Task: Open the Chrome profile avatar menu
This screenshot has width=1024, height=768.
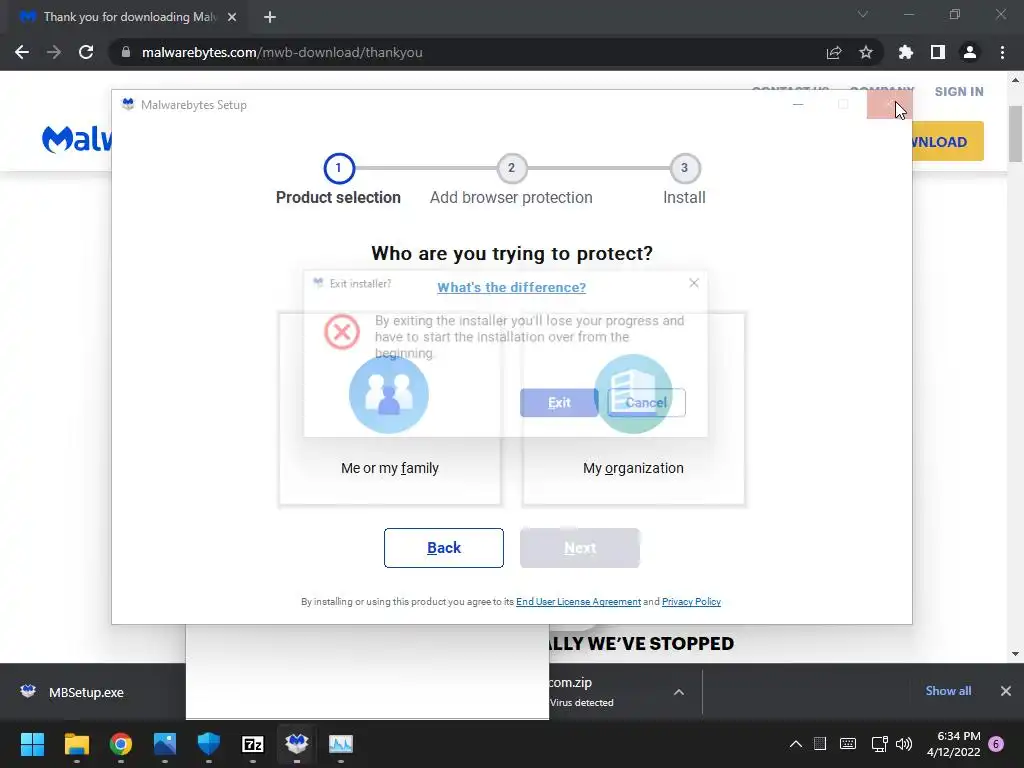Action: (x=970, y=52)
